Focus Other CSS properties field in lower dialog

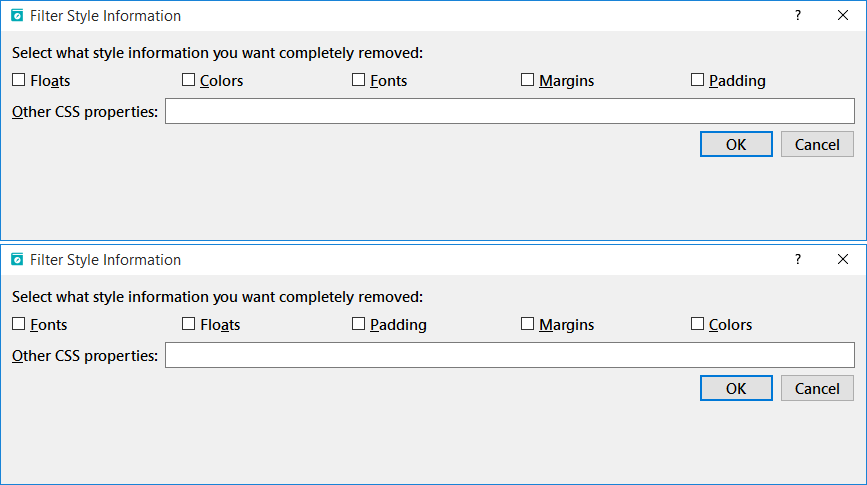(x=509, y=355)
